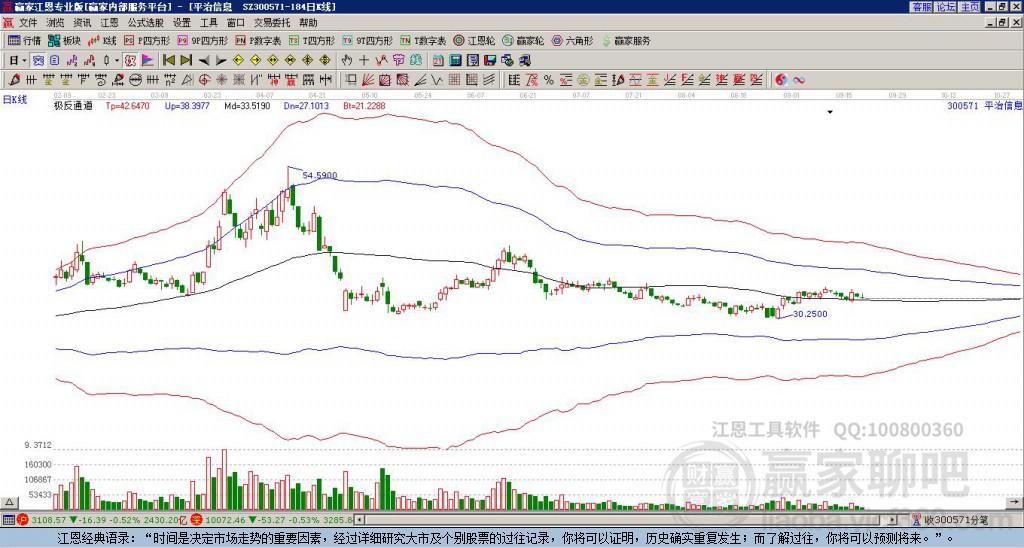Open the 赢家轮 wheel tool

click(x=523, y=40)
